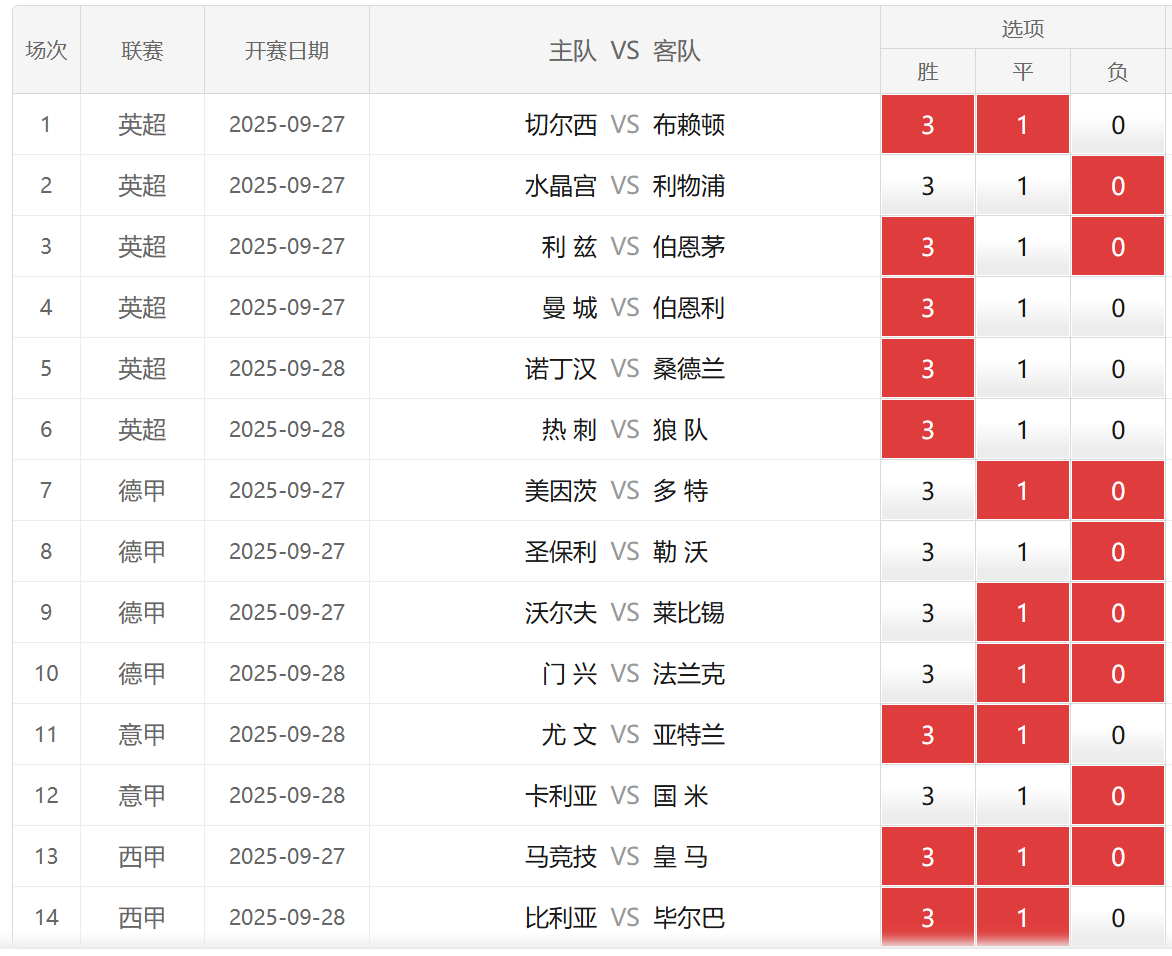This screenshot has width=1172, height=956.
Task: Select 负 (0) for 尤文 VS 亚特兰
Action: (1118, 735)
